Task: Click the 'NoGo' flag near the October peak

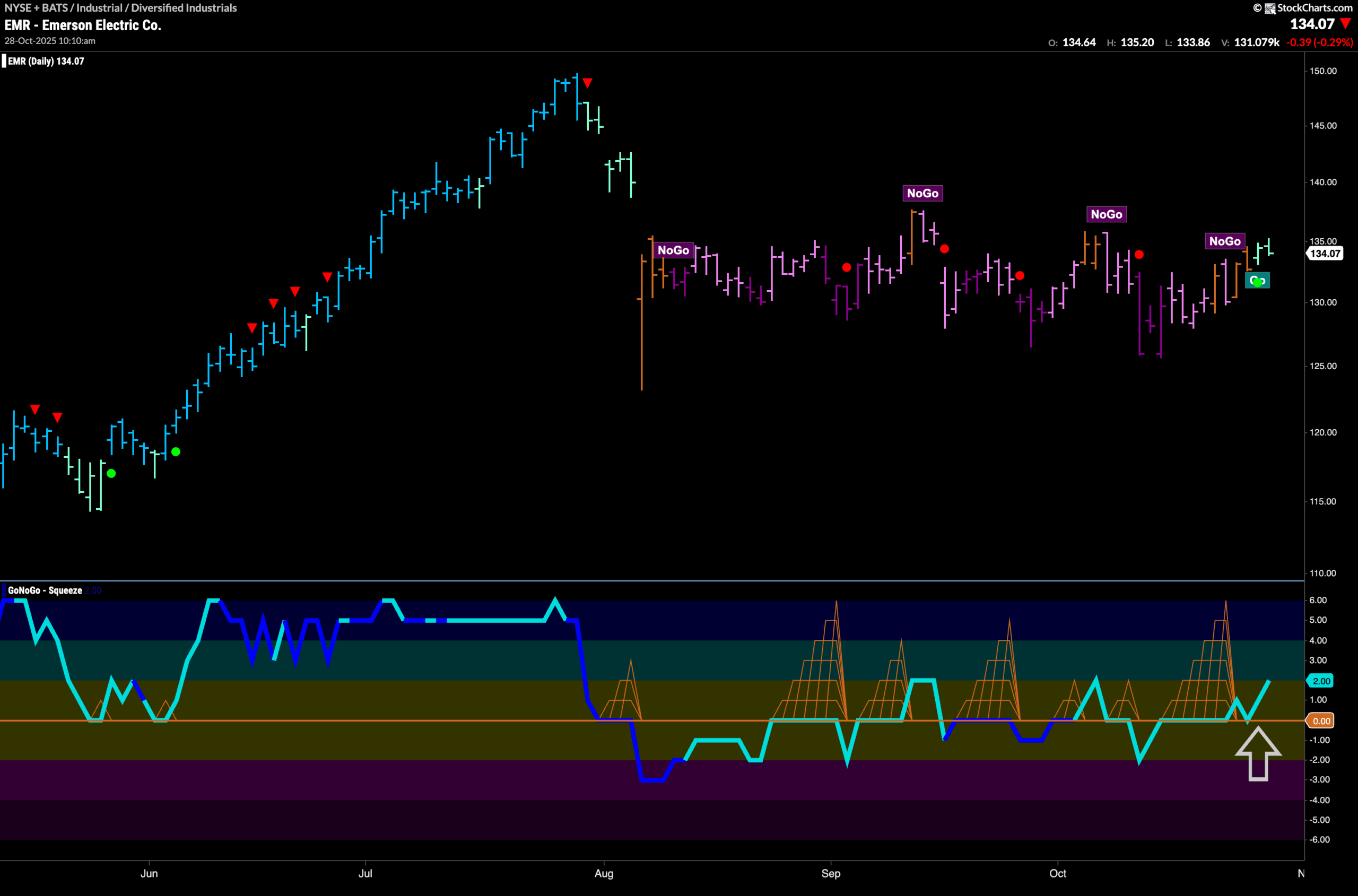Action: point(1107,214)
